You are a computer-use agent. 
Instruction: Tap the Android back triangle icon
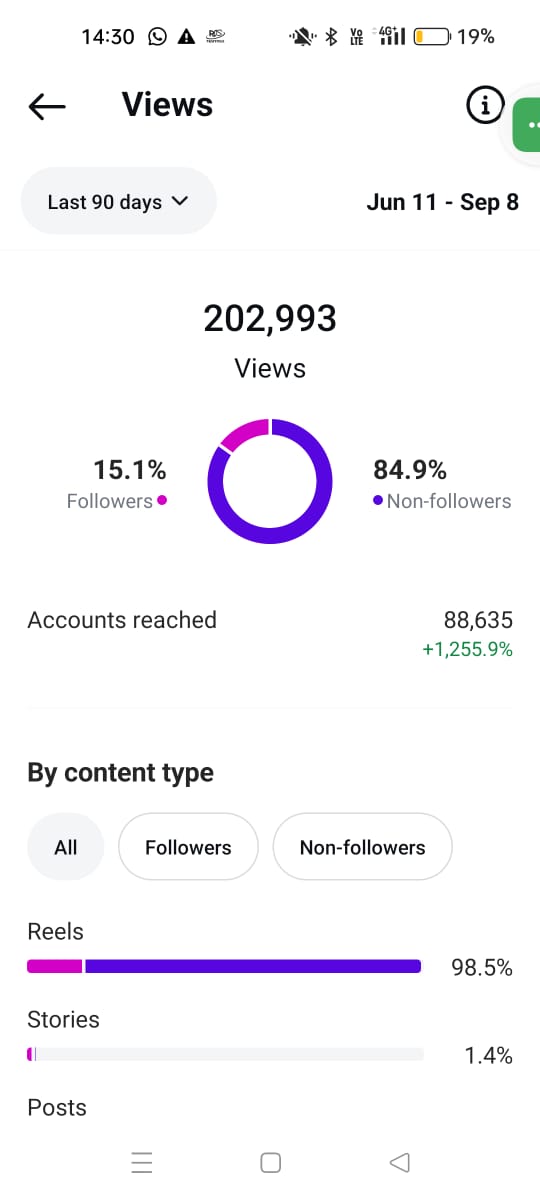click(399, 1162)
